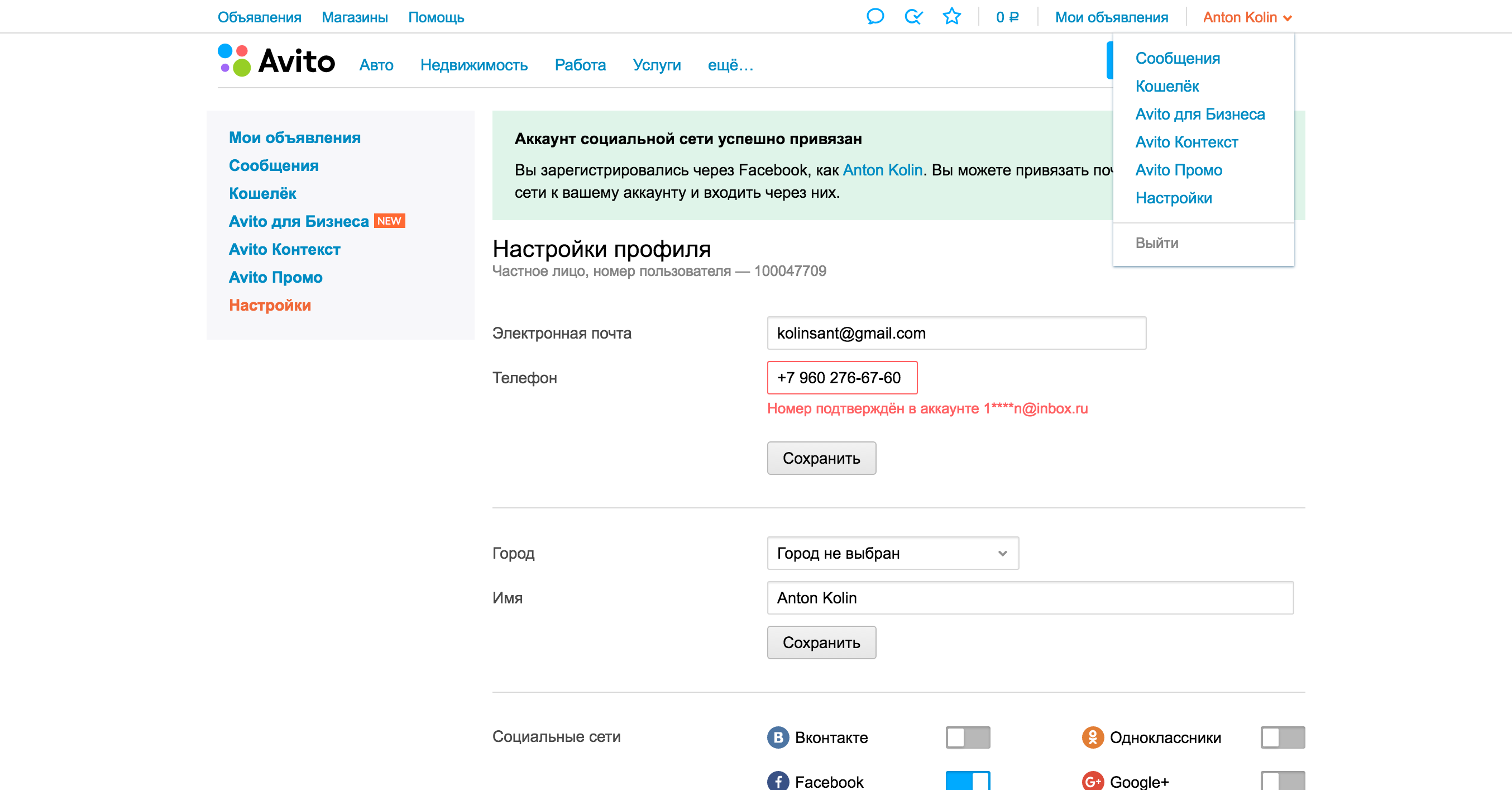The height and width of the screenshot is (790, 1512).
Task: Open 'Магазины' in the top bar
Action: coord(355,18)
